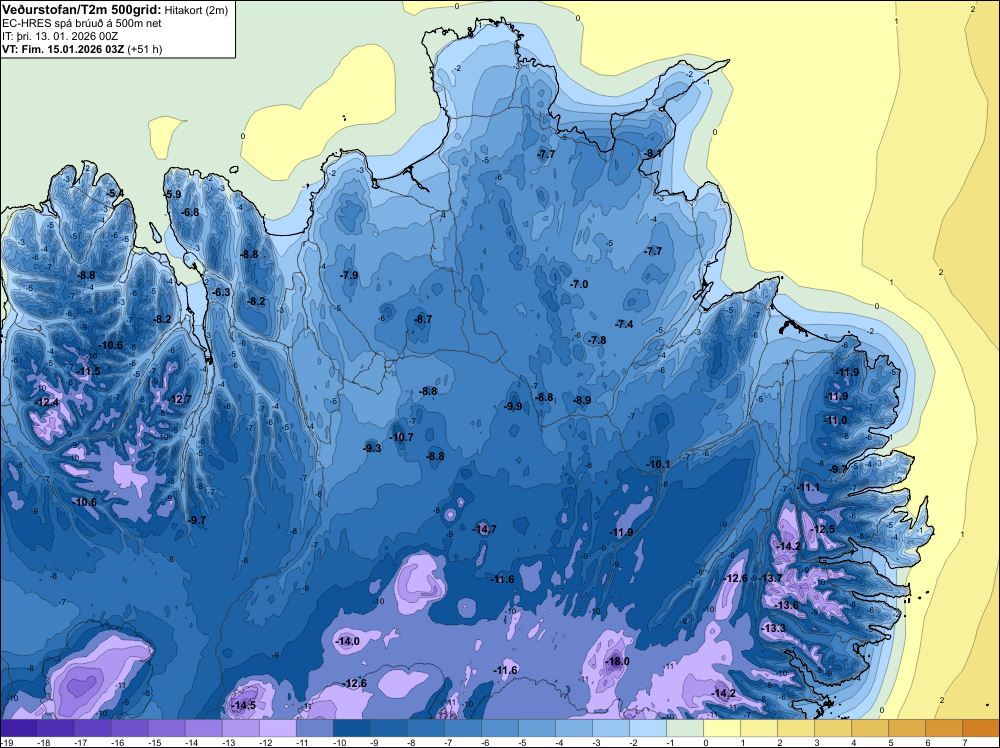Image resolution: width=1000 pixels, height=748 pixels.
Task: Select the 4 label on the legend scale
Action: point(854,742)
